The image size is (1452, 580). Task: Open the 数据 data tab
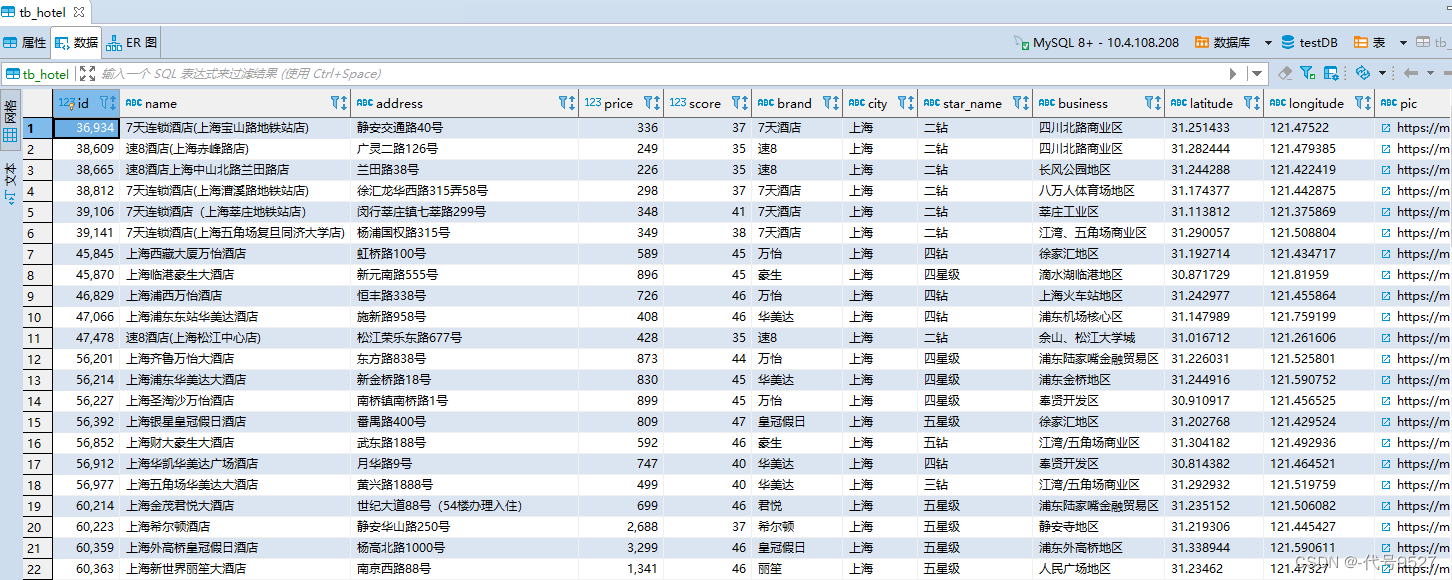tap(77, 43)
